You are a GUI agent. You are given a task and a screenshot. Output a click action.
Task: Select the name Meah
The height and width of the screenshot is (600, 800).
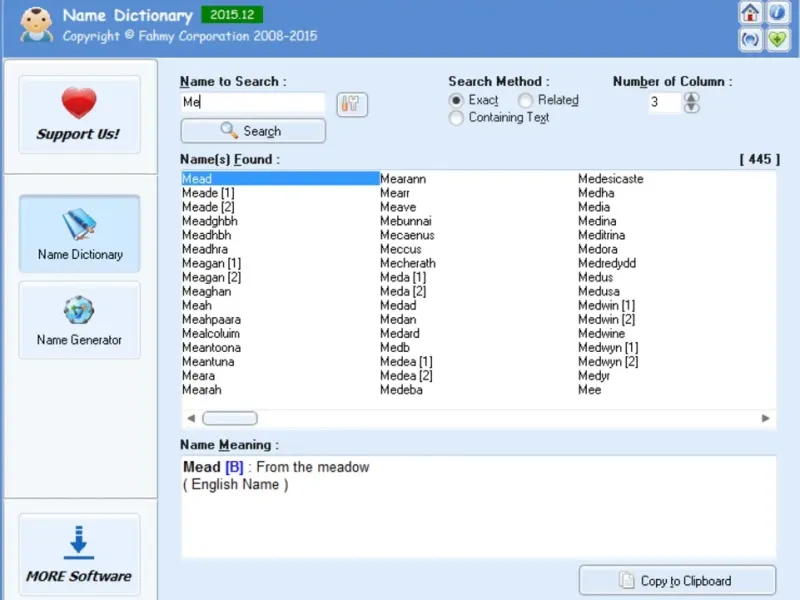pos(197,305)
